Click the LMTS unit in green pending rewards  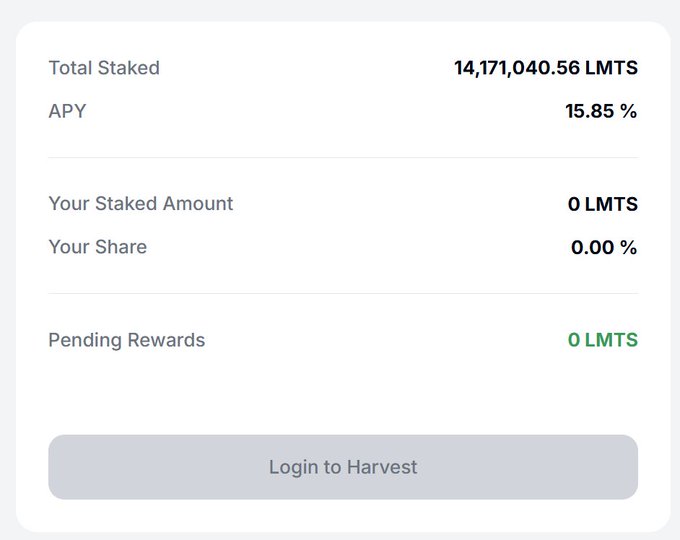coord(611,340)
